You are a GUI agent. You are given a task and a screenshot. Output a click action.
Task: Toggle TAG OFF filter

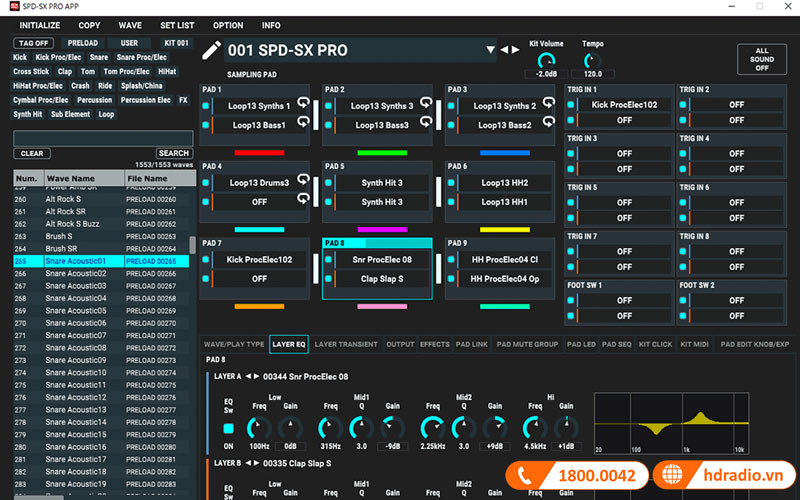point(33,43)
